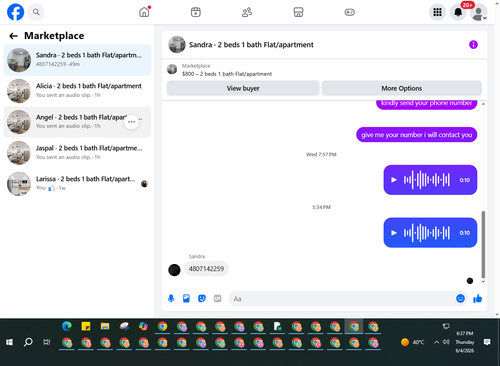Play the 5:34 PM audio clip
500x366 pixels.
394,233
